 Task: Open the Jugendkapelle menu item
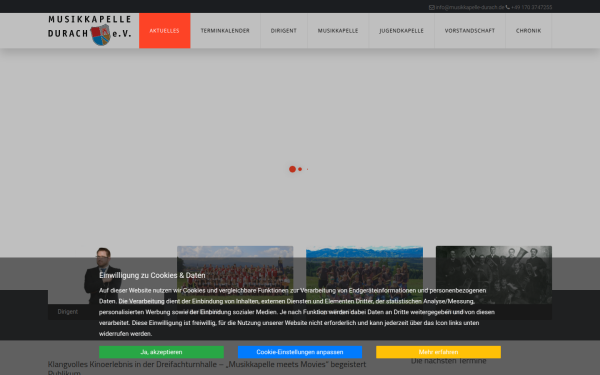click(x=401, y=31)
